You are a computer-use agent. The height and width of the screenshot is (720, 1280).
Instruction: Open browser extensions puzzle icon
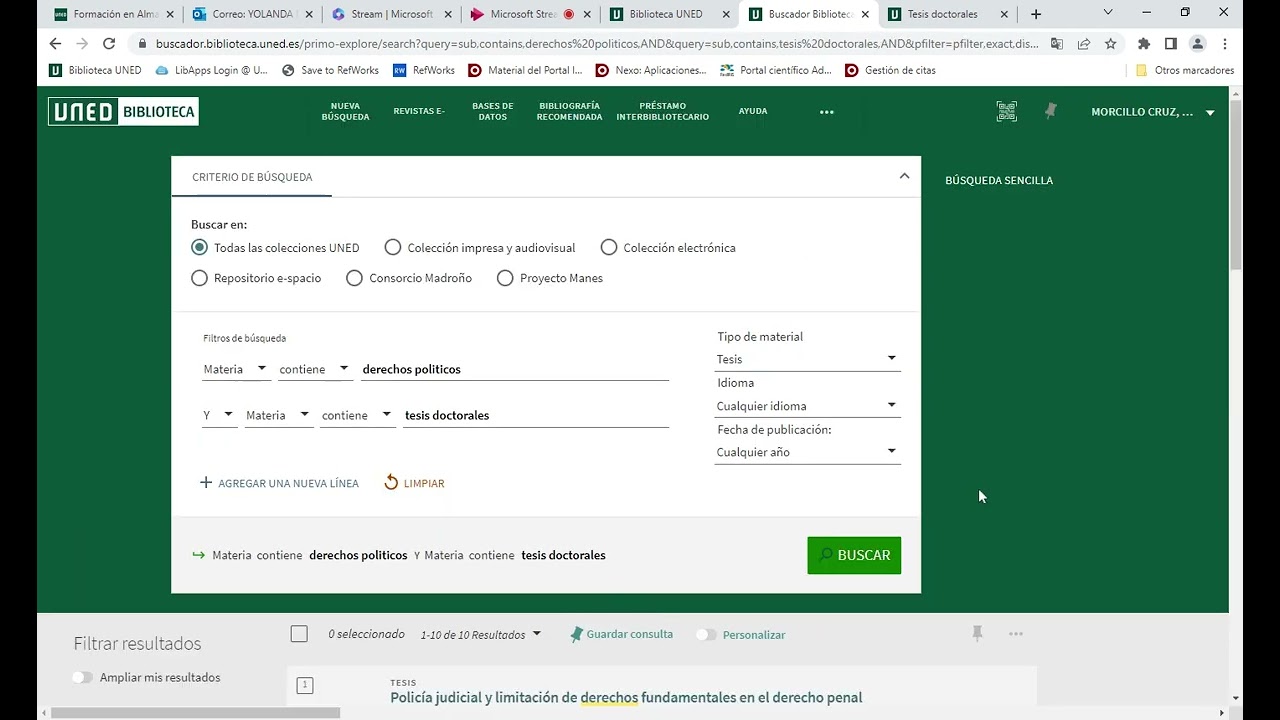tap(1144, 44)
